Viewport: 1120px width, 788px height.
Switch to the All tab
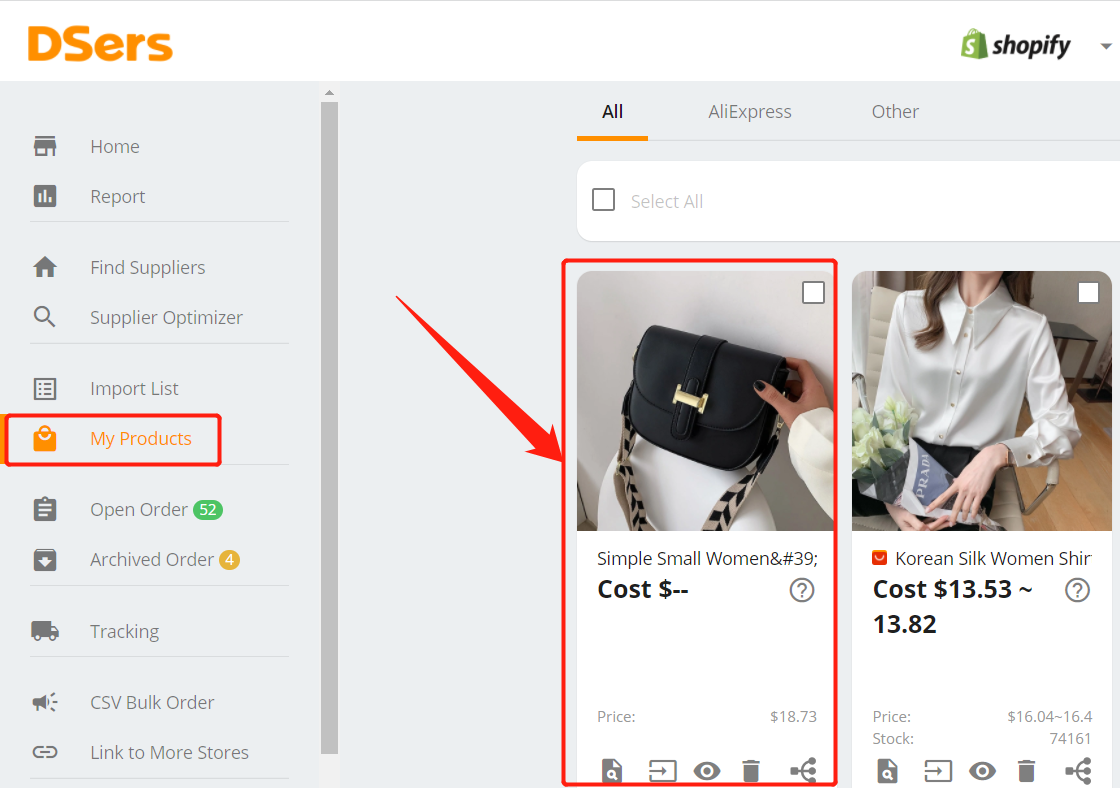click(x=612, y=111)
